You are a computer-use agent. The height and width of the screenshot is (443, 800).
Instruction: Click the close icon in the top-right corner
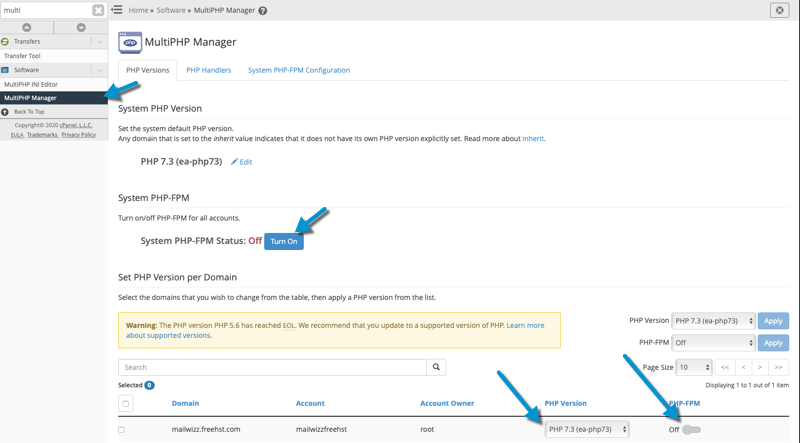coord(779,10)
